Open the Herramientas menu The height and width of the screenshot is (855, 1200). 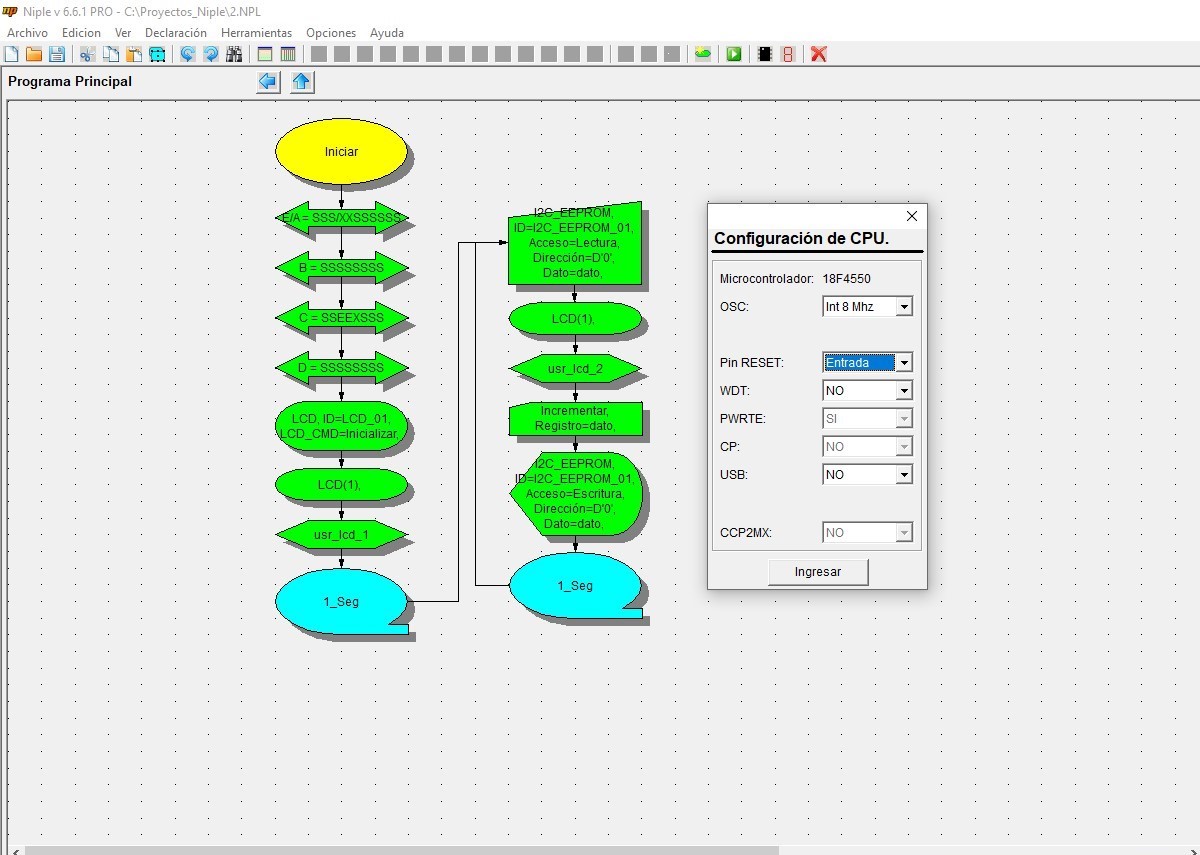click(257, 33)
